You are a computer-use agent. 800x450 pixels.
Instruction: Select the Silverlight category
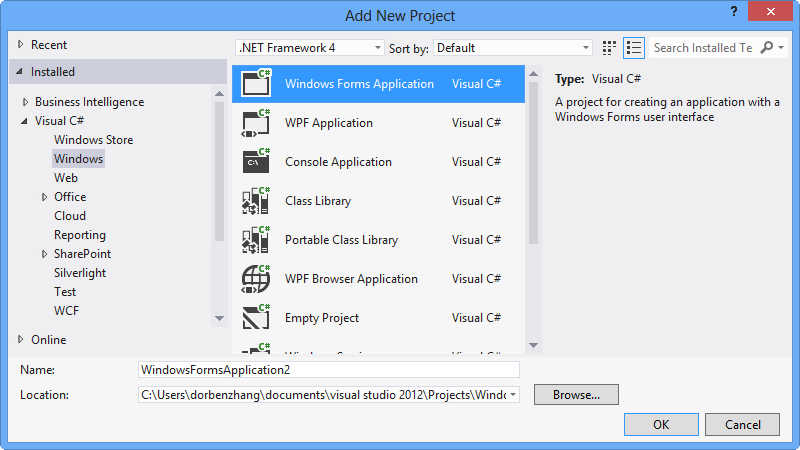[80, 273]
